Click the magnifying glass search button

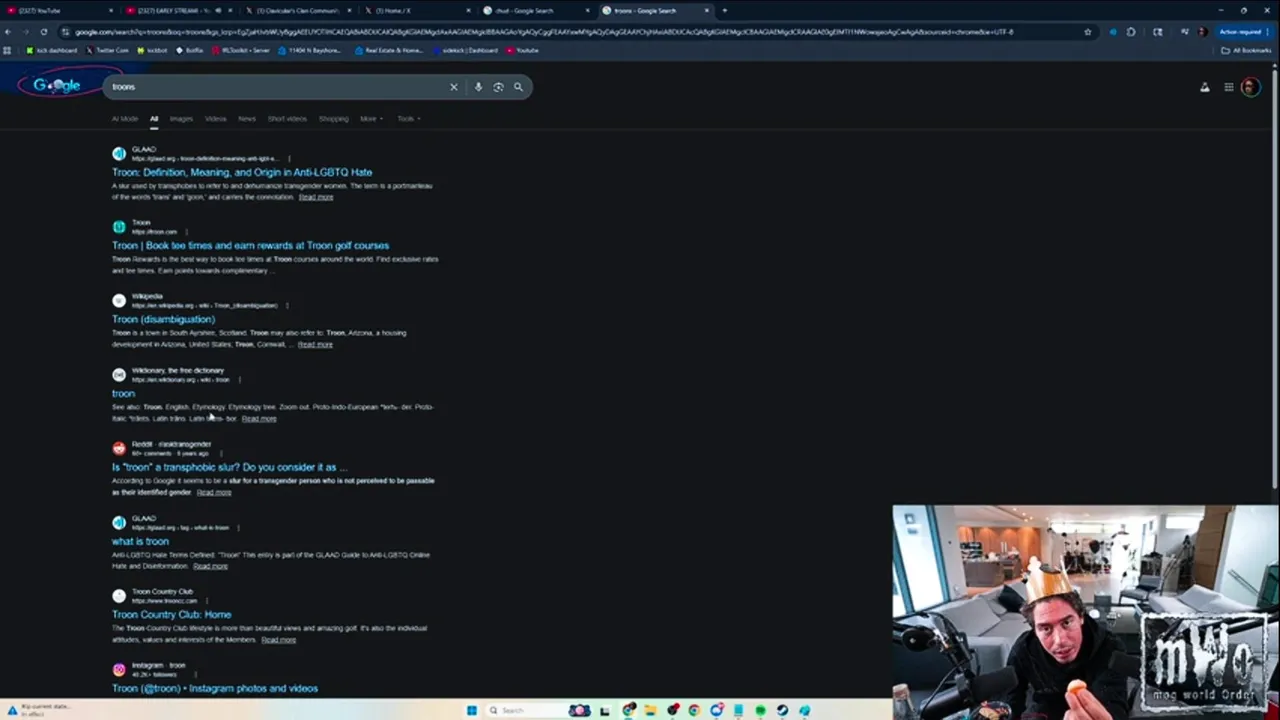pyautogui.click(x=518, y=87)
